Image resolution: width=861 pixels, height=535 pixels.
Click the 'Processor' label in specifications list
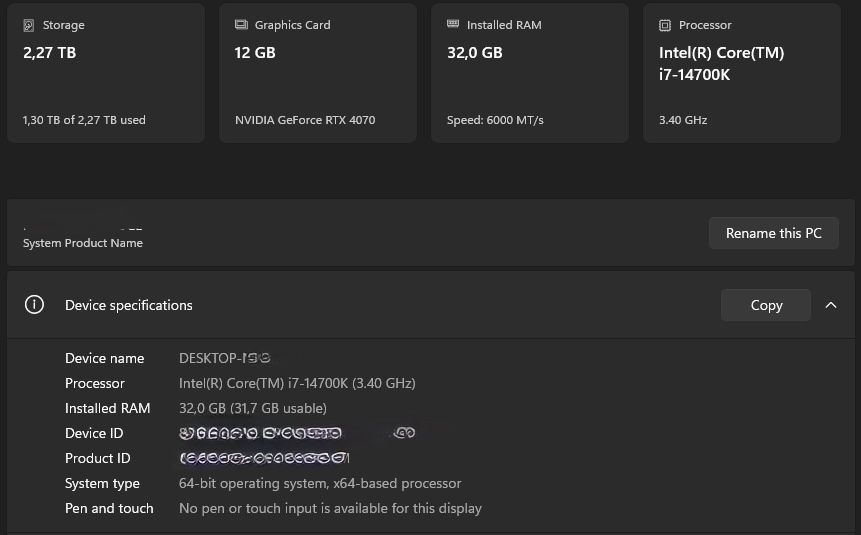[94, 383]
